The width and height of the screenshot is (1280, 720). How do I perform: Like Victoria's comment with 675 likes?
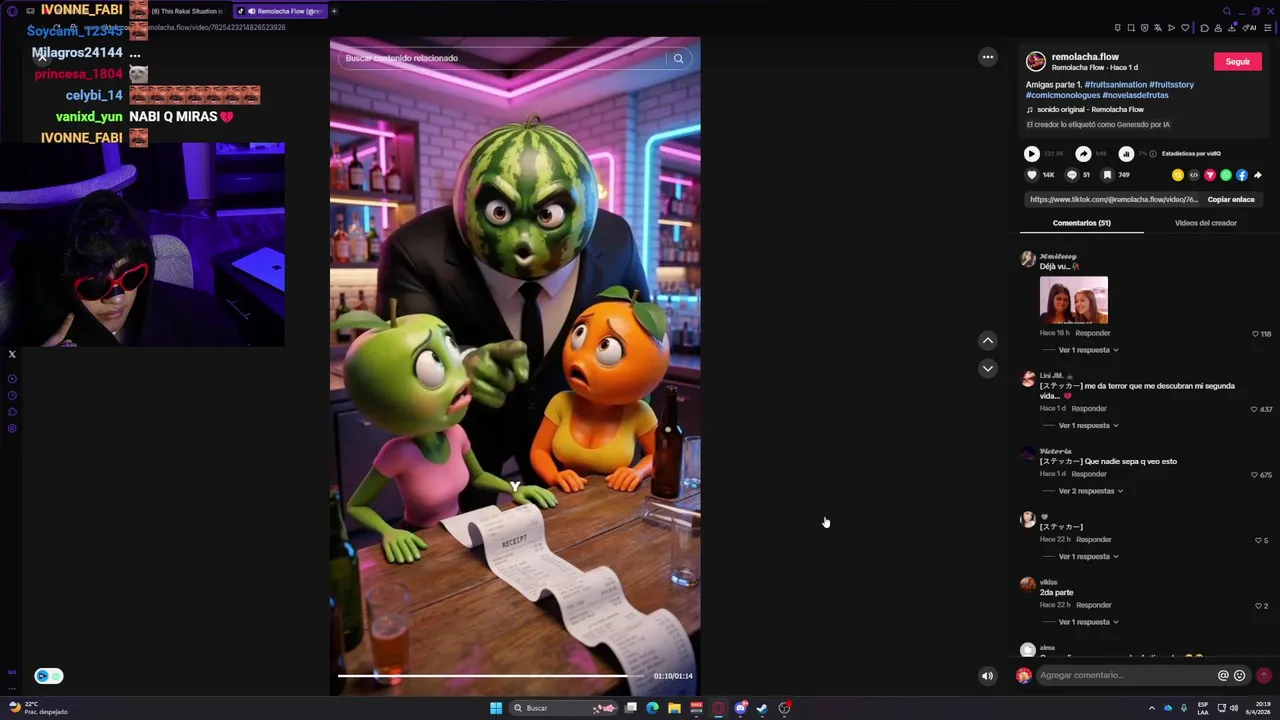(1254, 475)
